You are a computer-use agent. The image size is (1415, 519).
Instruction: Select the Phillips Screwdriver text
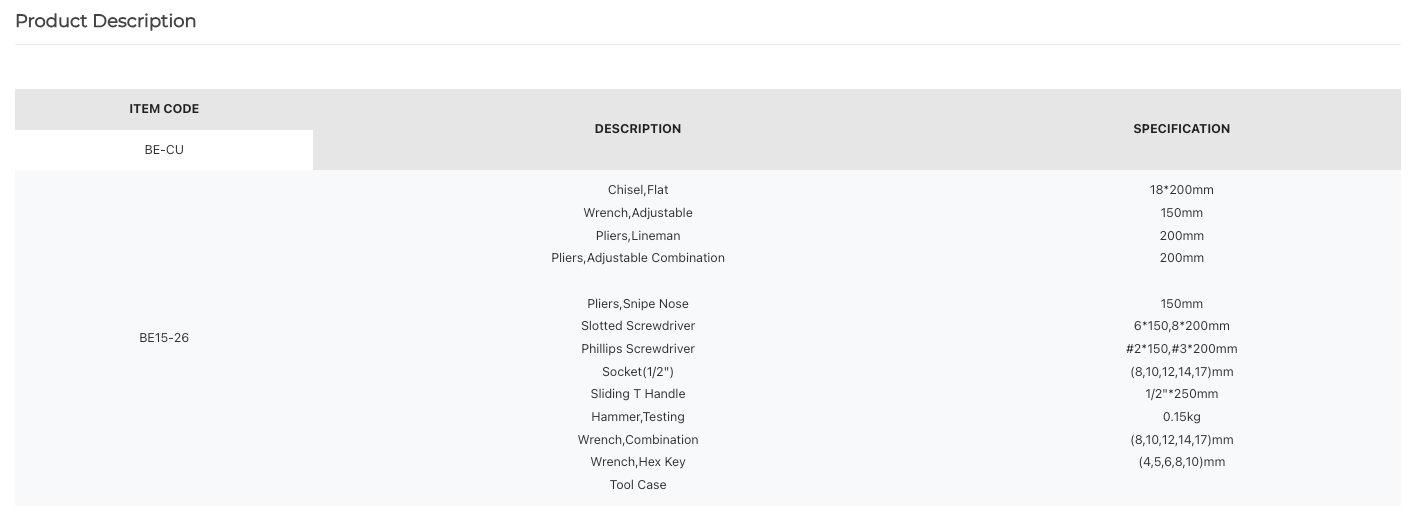[638, 349]
